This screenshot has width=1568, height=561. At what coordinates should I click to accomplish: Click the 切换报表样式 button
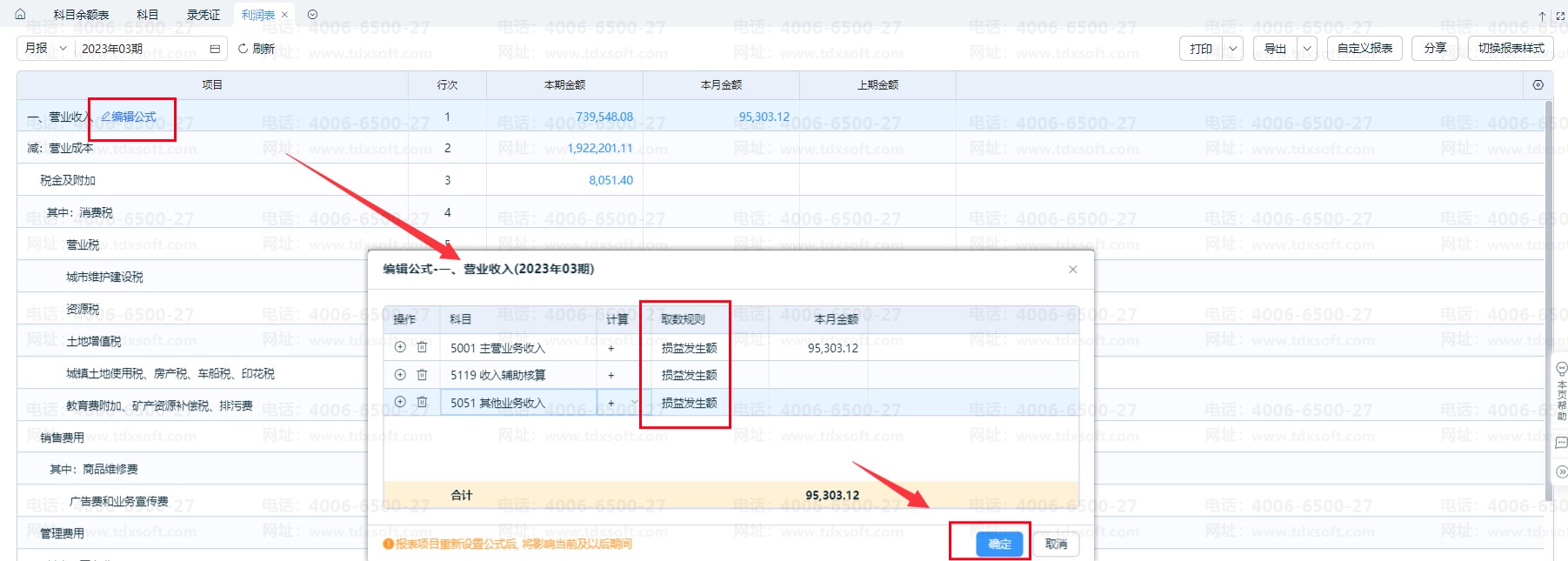1511,49
